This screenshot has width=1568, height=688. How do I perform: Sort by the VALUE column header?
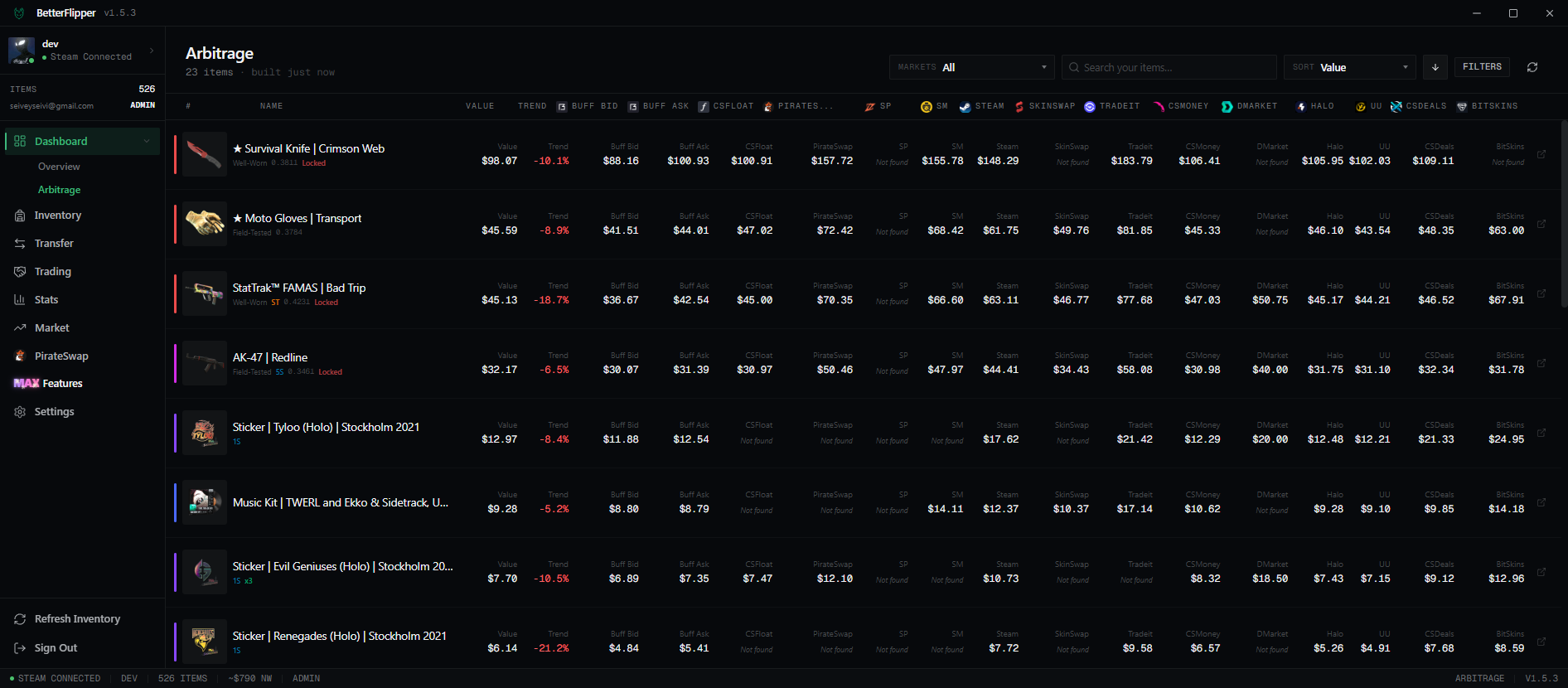click(x=480, y=106)
